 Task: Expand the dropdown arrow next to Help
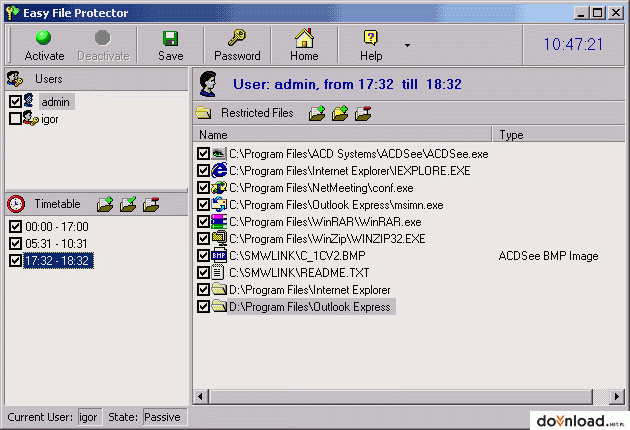[x=407, y=45]
